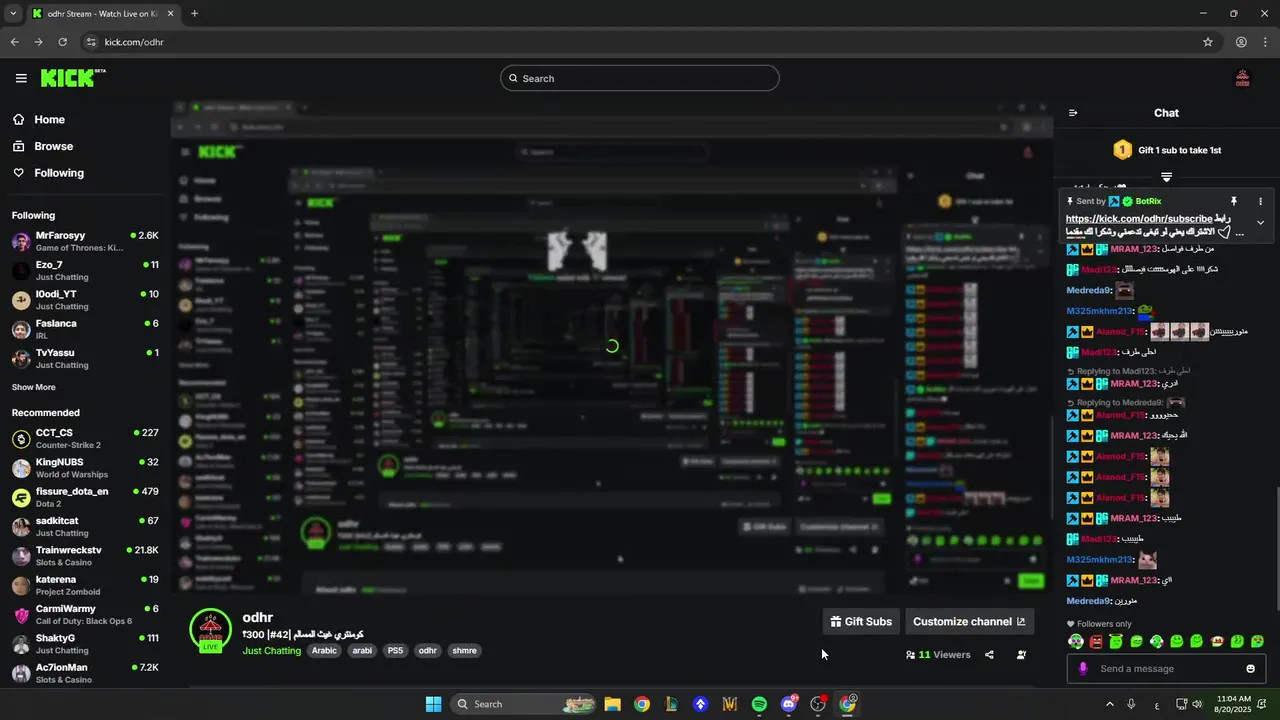Open the kick.com/odhr/subscribe link
1280x720 pixels.
[1139, 219]
